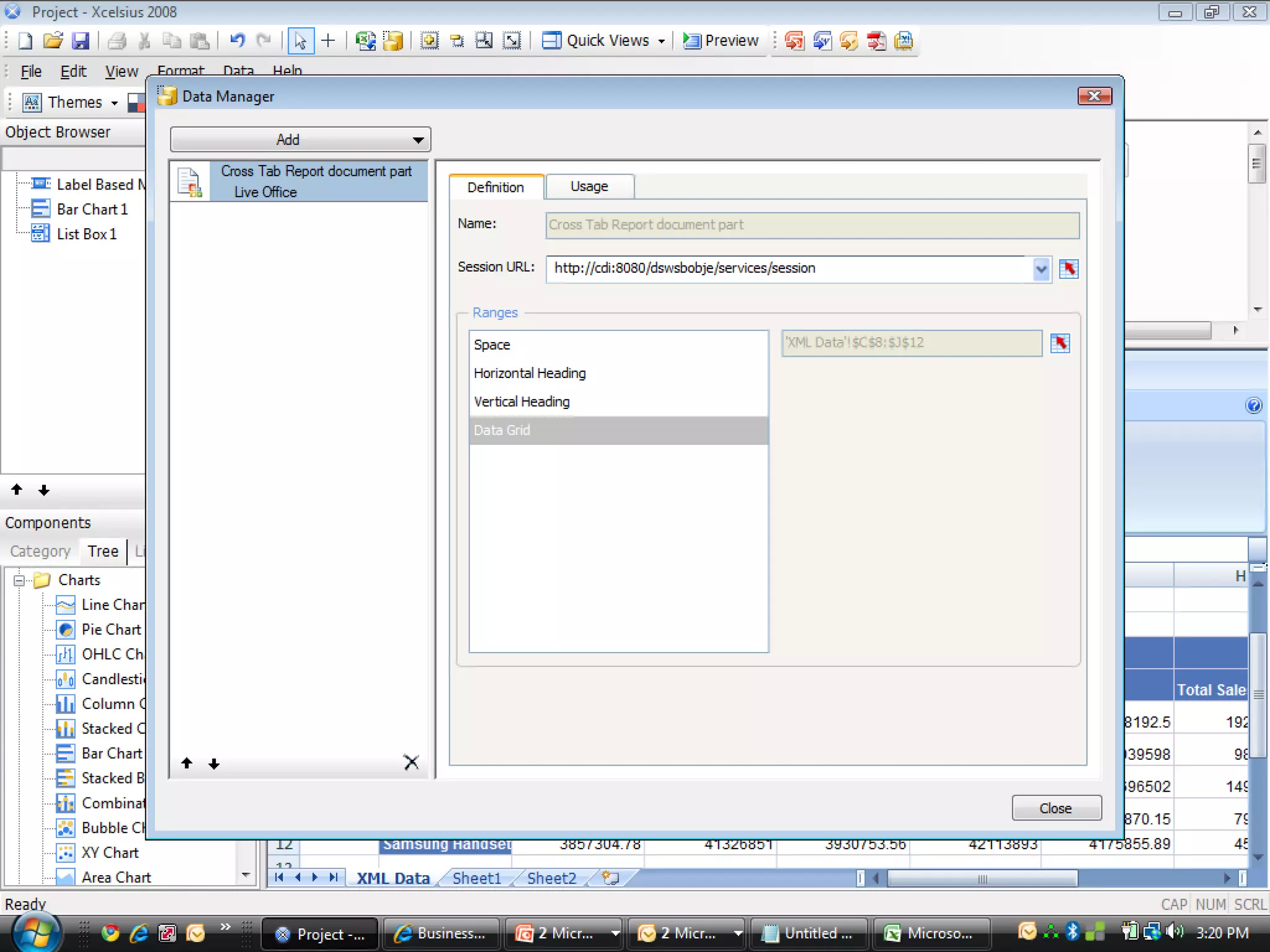Switch to the Usage tab
The height and width of the screenshot is (952, 1270).
tap(589, 187)
